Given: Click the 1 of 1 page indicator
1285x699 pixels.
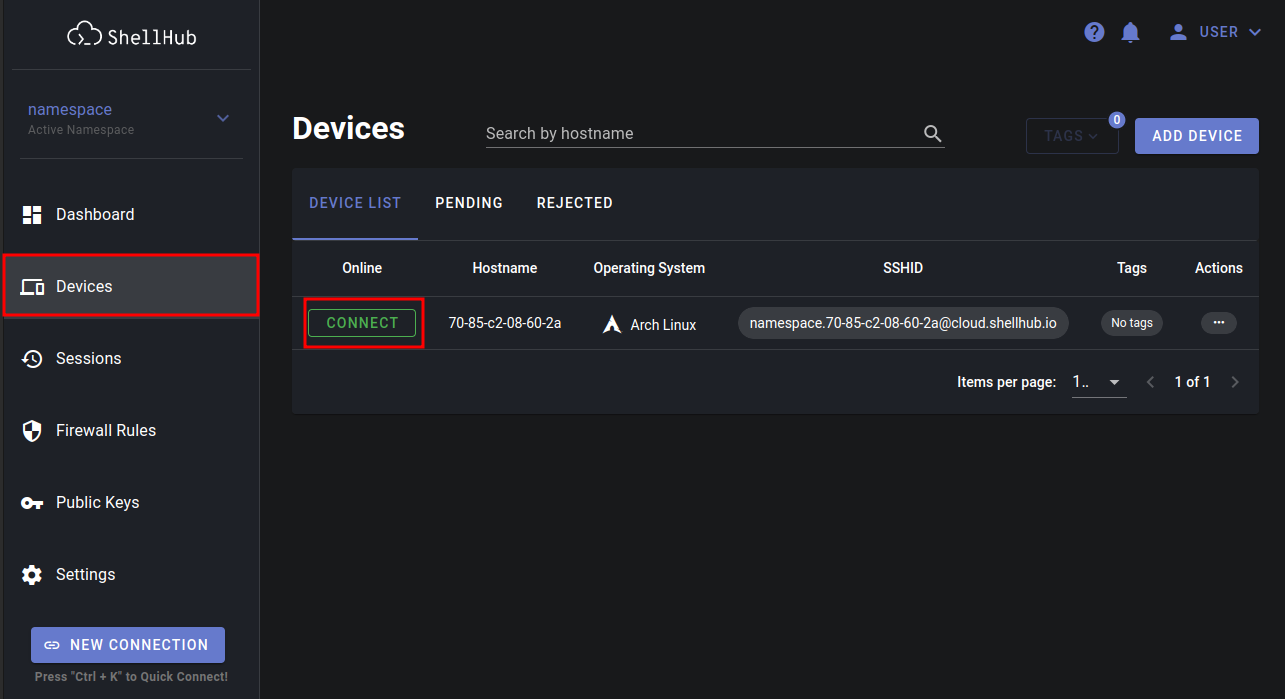Looking at the screenshot, I should (x=1192, y=382).
